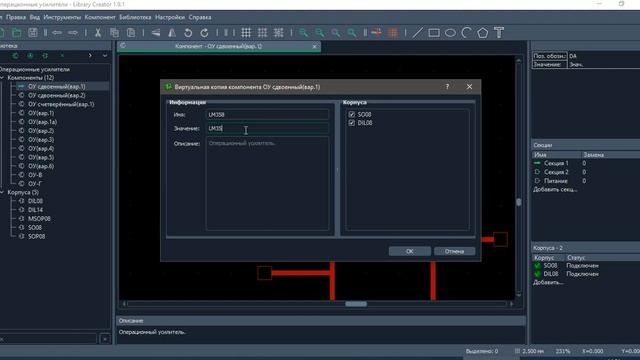Click the red pin tool icon
The width and height of the screenshot is (640, 360).
tap(377, 33)
